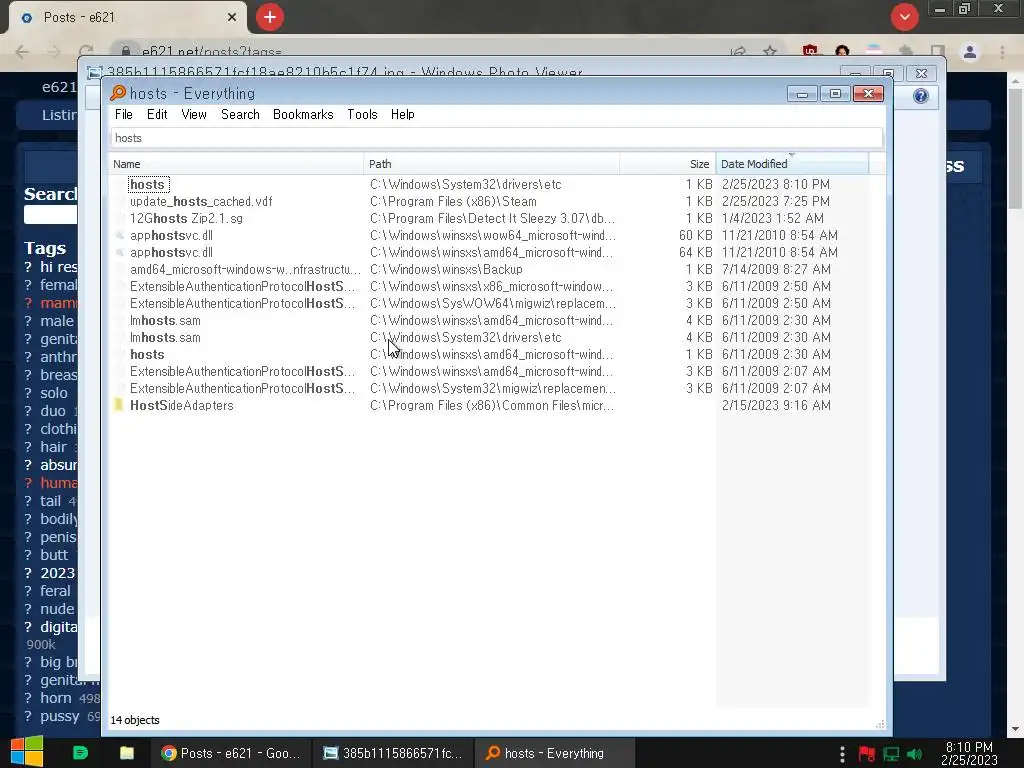
Task: Click the Steam path of update_hosts_cached.vdf
Action: [453, 202]
